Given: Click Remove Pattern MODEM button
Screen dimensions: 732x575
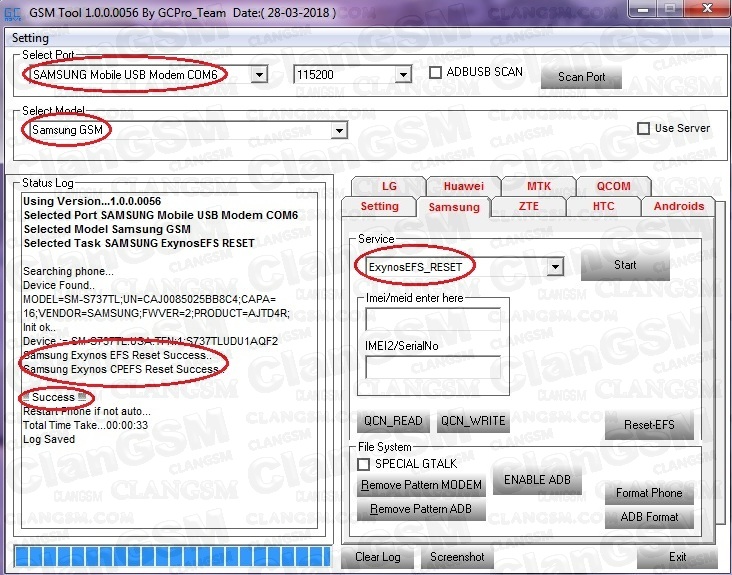Looking at the screenshot, I should (421, 485).
